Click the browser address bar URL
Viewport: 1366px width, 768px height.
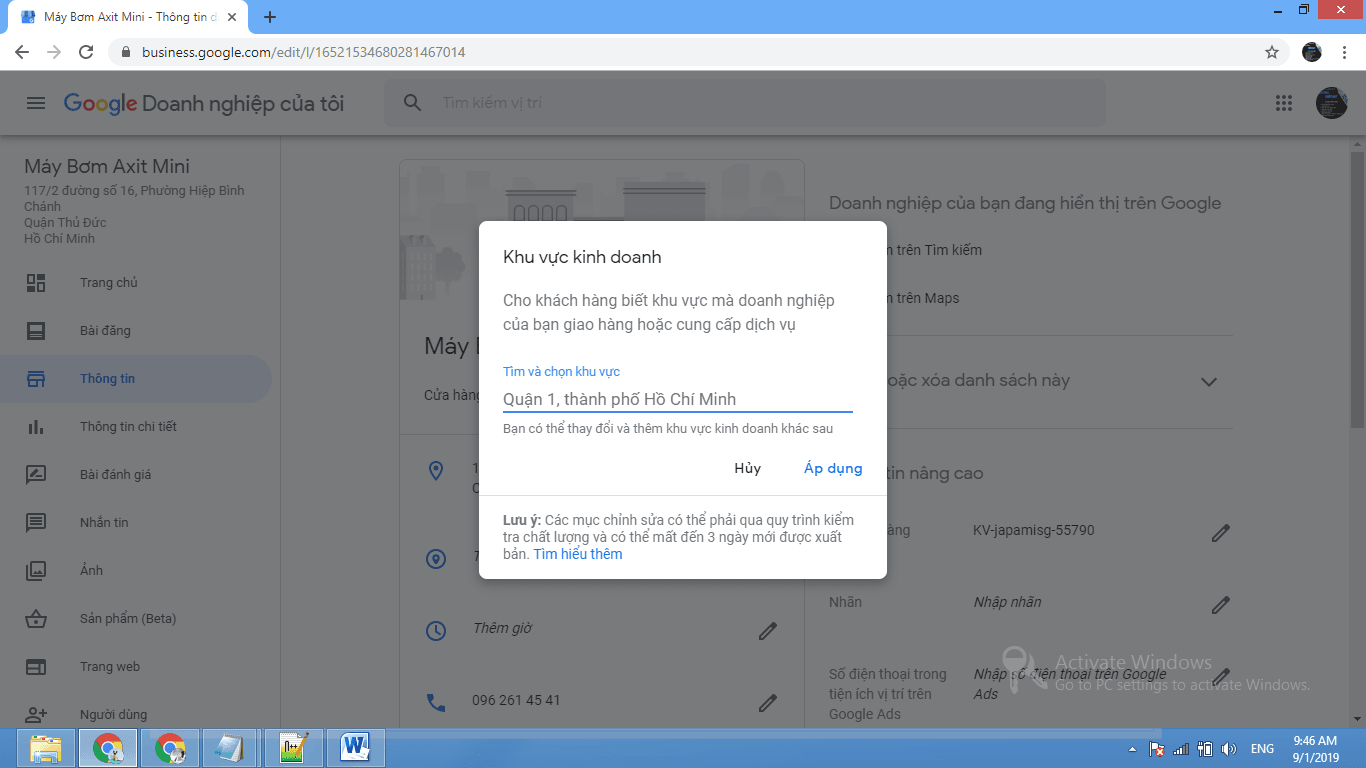(303, 52)
